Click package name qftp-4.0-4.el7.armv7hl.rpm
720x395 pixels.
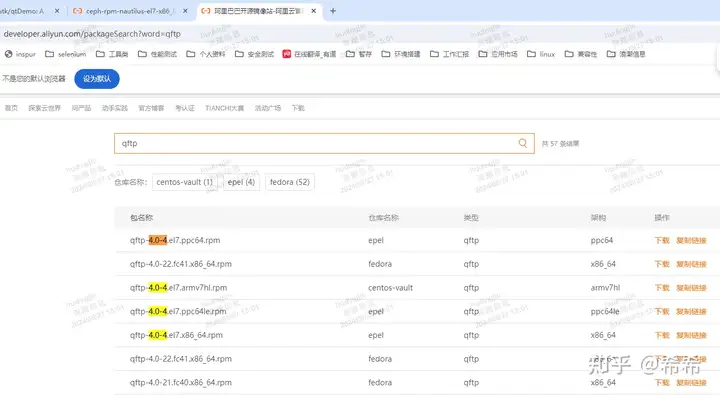[178, 288]
